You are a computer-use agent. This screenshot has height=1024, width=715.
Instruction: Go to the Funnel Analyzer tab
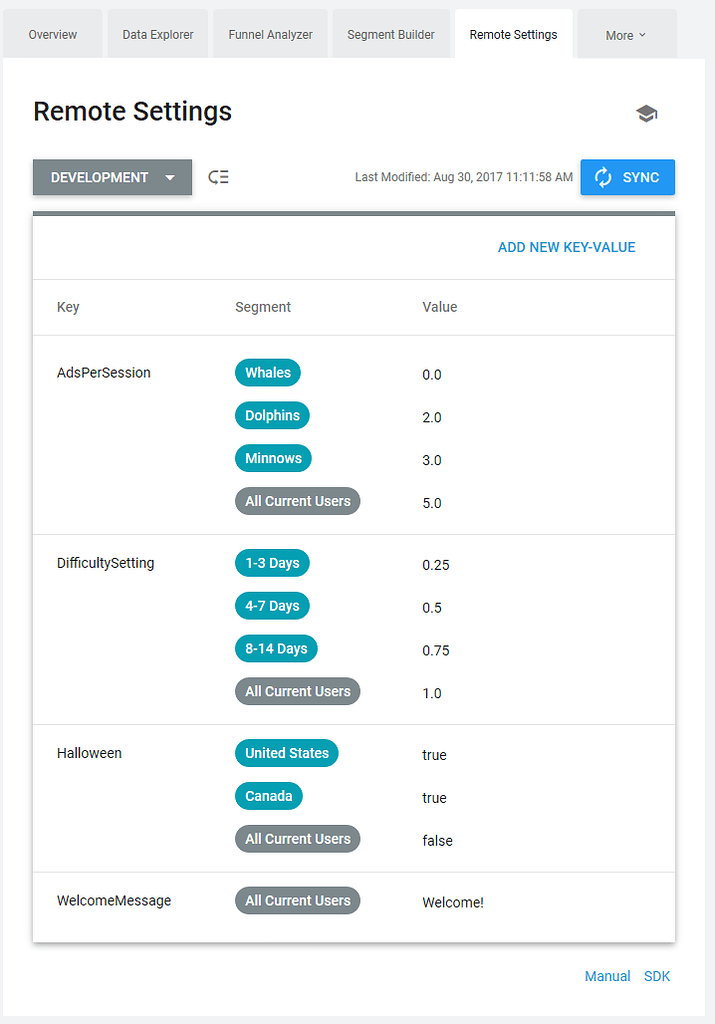pos(269,33)
